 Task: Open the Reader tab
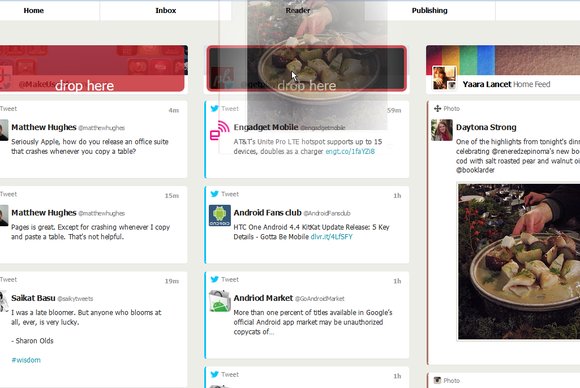click(x=298, y=11)
